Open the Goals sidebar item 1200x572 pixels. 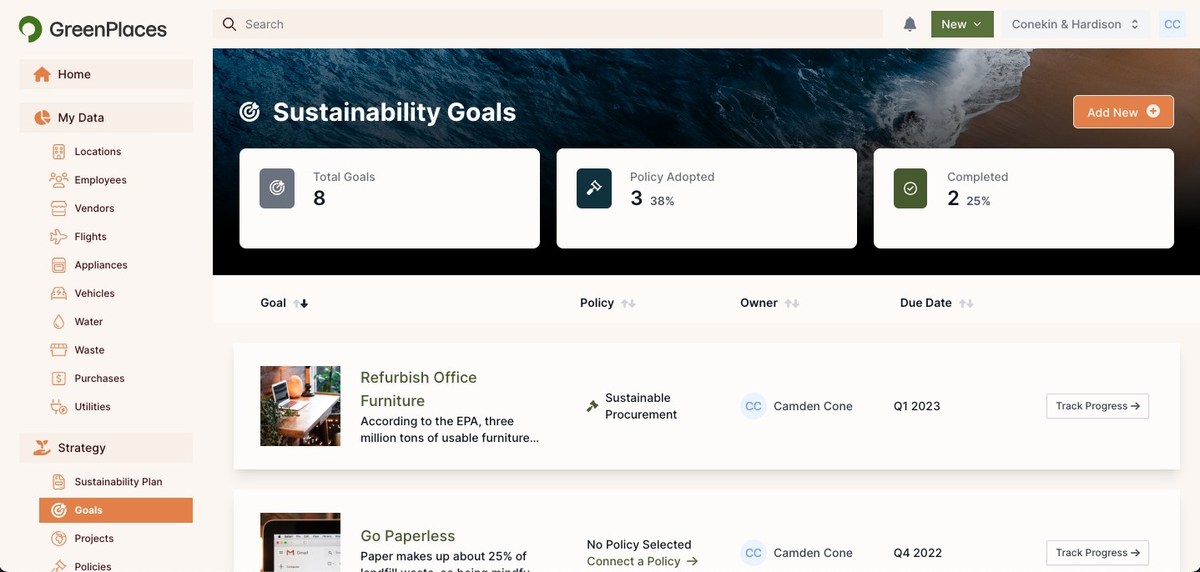click(116, 510)
